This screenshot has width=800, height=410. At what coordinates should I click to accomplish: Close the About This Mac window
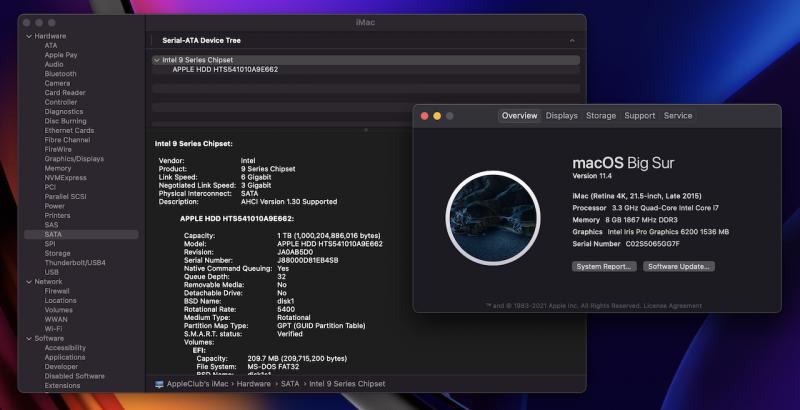(x=424, y=116)
